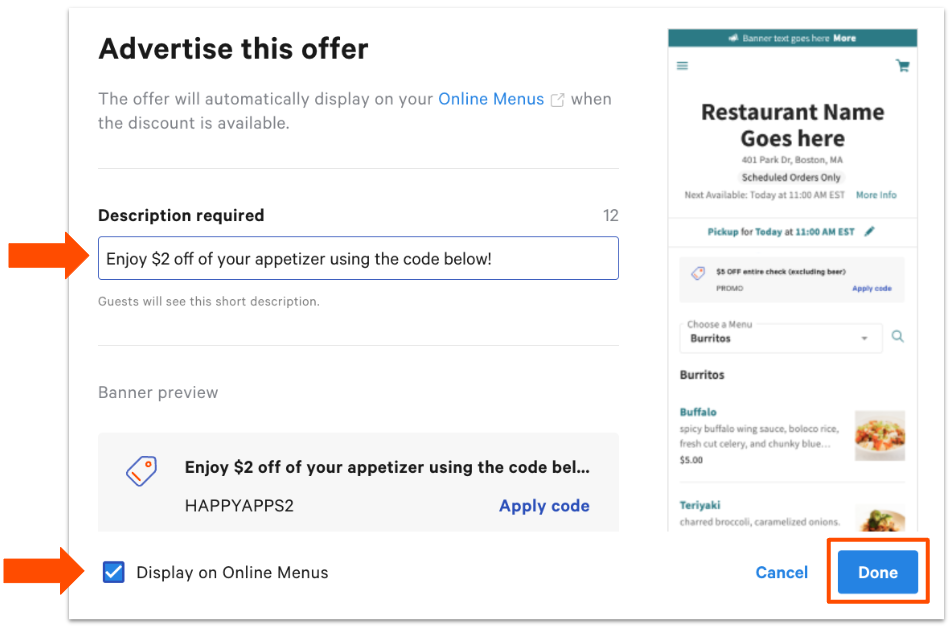Click the small tag icon in the mobile promo card
This screenshot has width=951, height=629.
pos(697,272)
